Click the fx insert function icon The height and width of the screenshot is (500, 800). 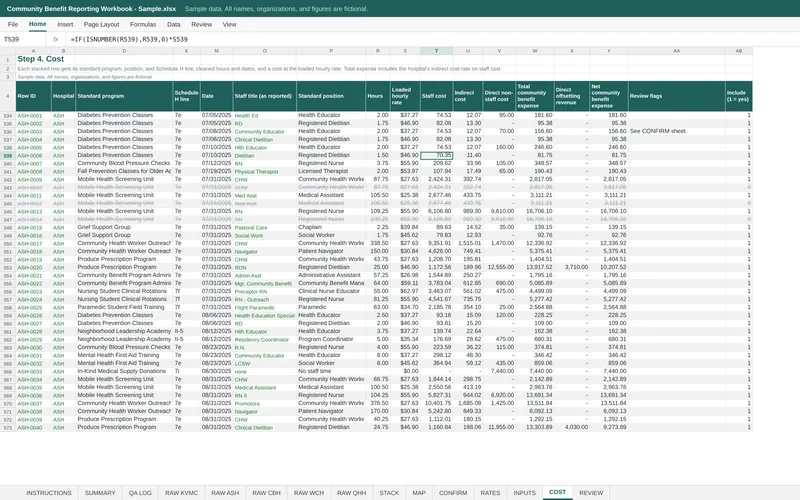(56, 39)
